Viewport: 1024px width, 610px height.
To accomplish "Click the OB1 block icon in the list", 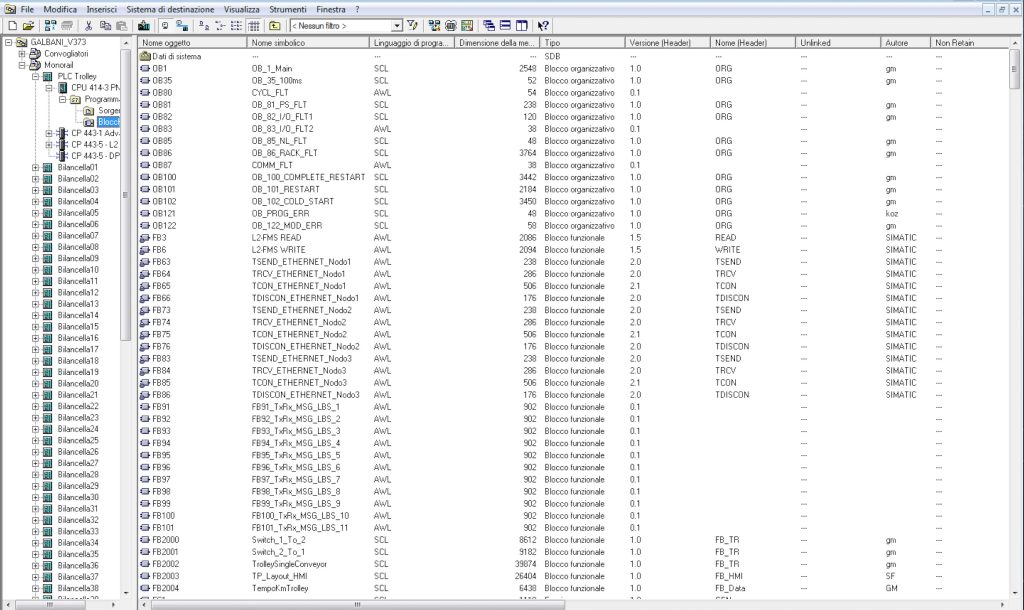I will point(146,69).
